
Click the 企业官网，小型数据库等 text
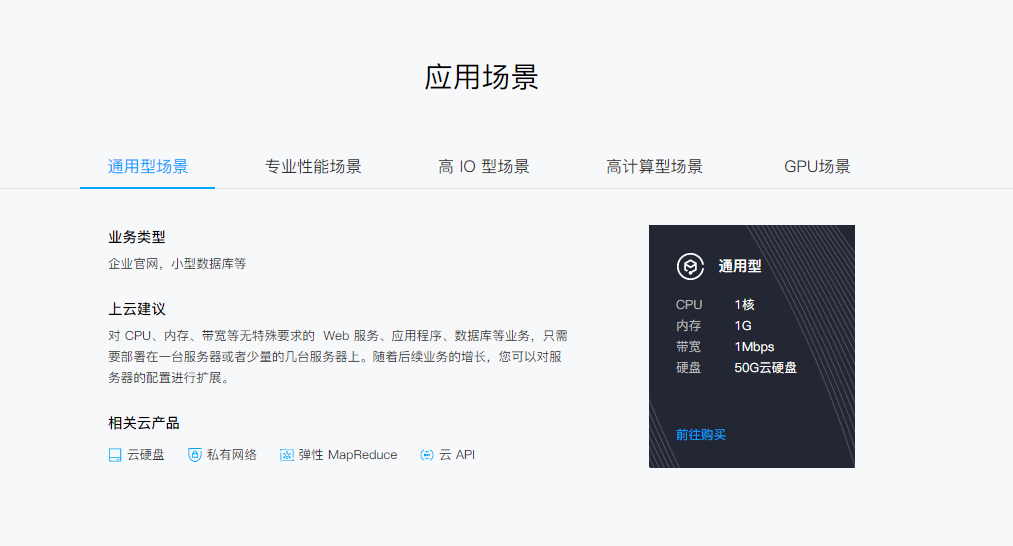coord(177,264)
